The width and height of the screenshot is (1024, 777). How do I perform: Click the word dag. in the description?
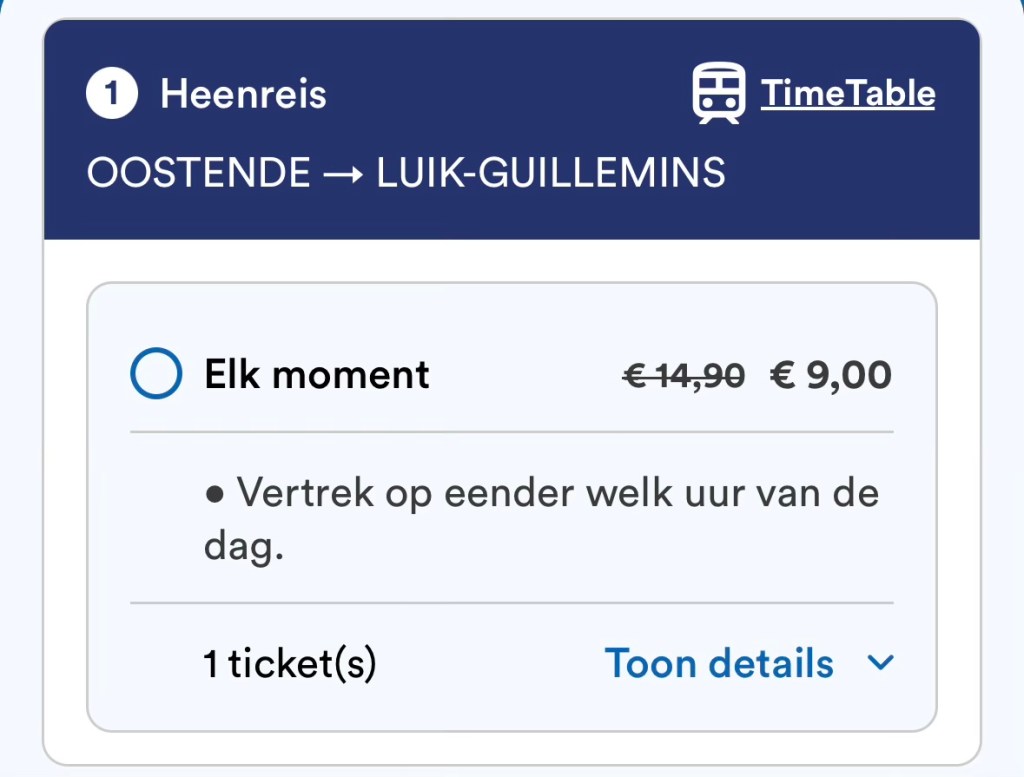tap(245, 549)
